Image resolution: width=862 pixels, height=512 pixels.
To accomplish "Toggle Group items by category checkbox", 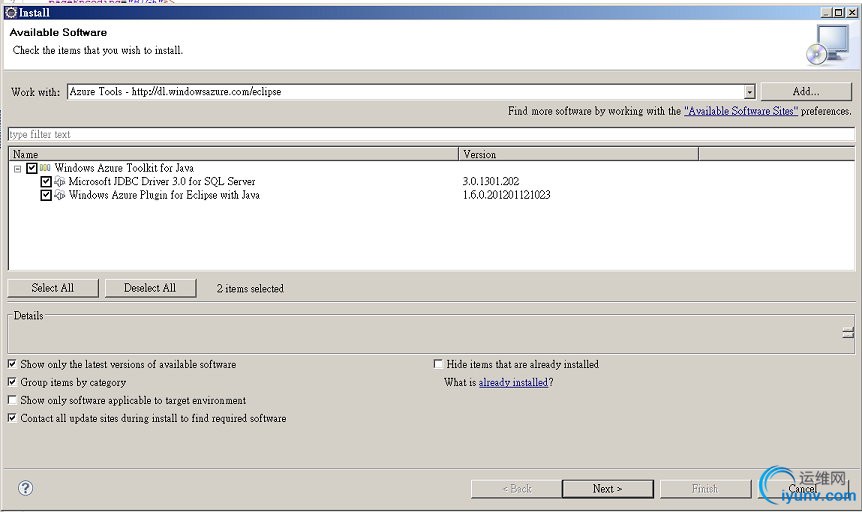I will (x=12, y=382).
